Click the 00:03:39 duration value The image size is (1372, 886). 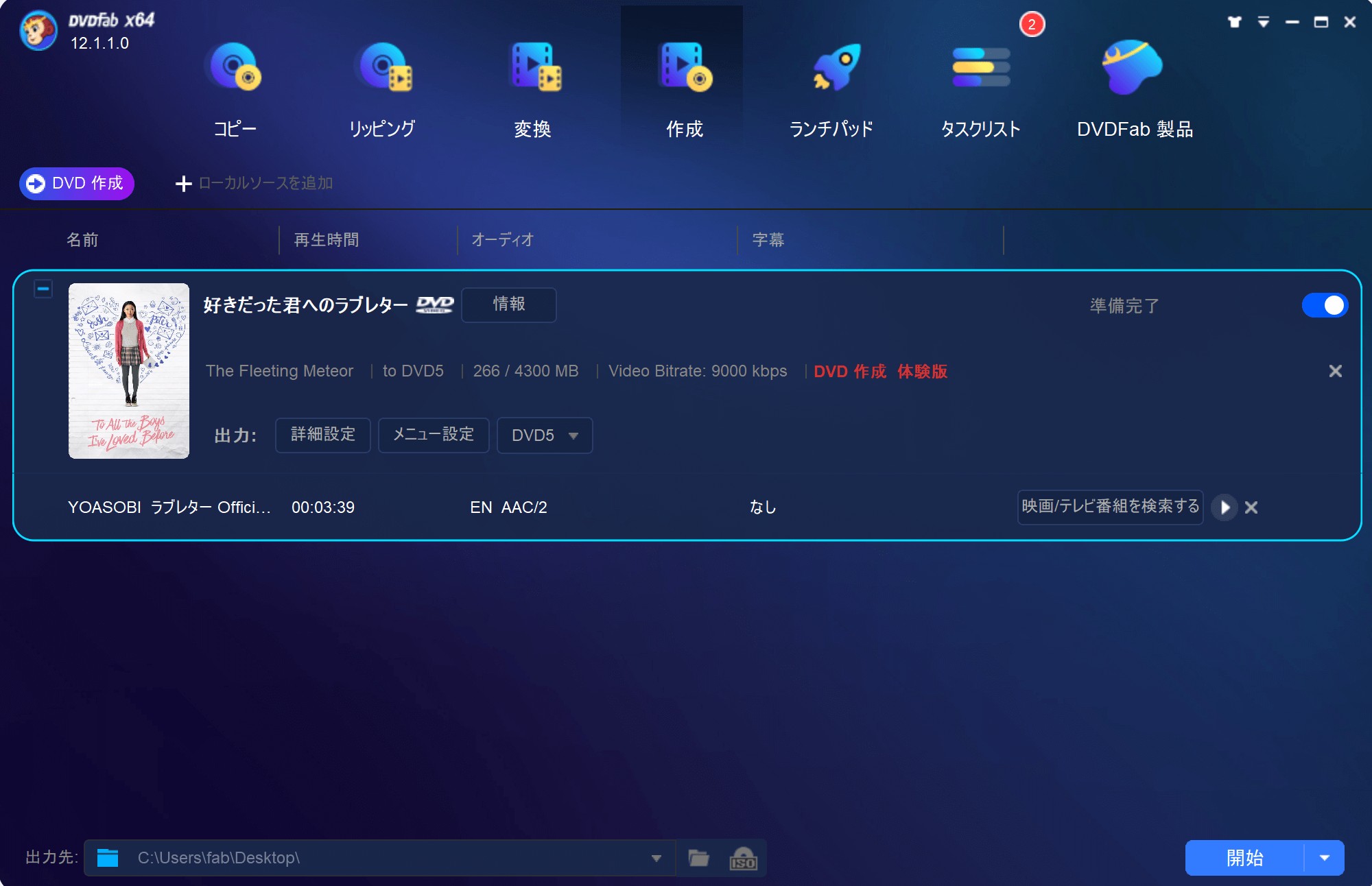coord(323,507)
